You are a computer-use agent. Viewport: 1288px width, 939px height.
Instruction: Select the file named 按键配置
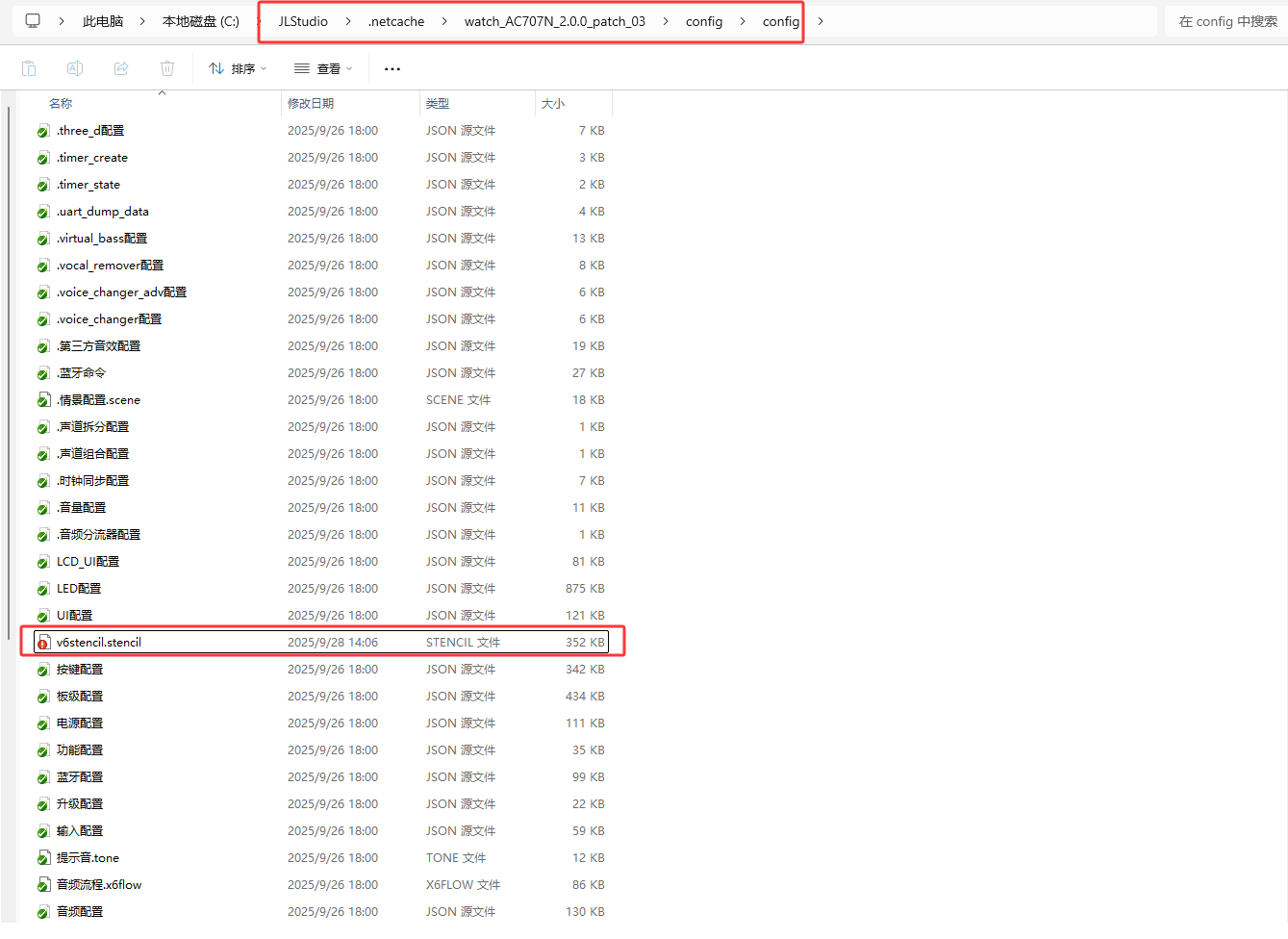click(80, 670)
